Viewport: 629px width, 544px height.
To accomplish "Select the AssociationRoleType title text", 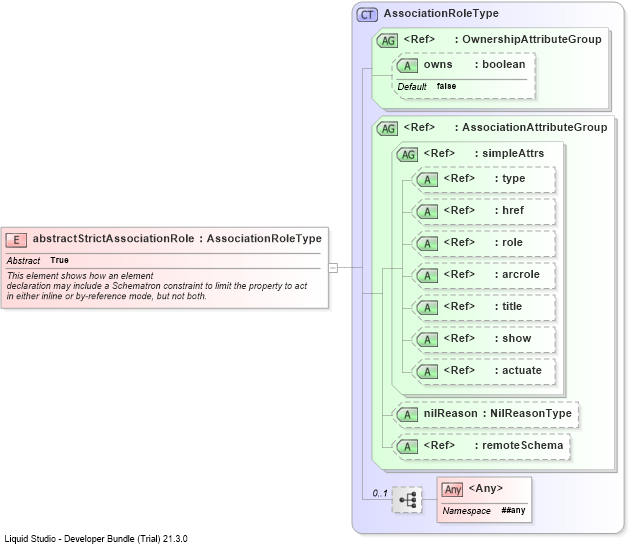I will click(441, 13).
